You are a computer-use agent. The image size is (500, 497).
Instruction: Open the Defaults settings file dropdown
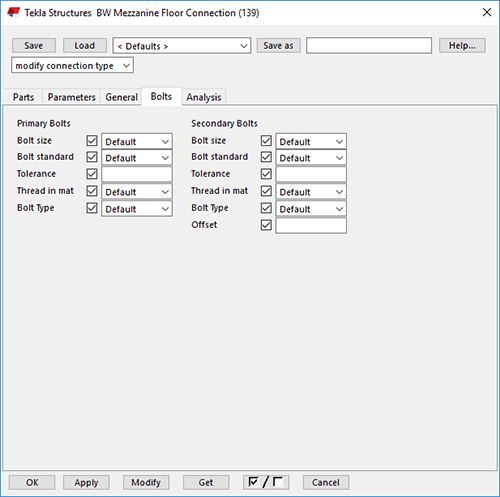click(182, 46)
